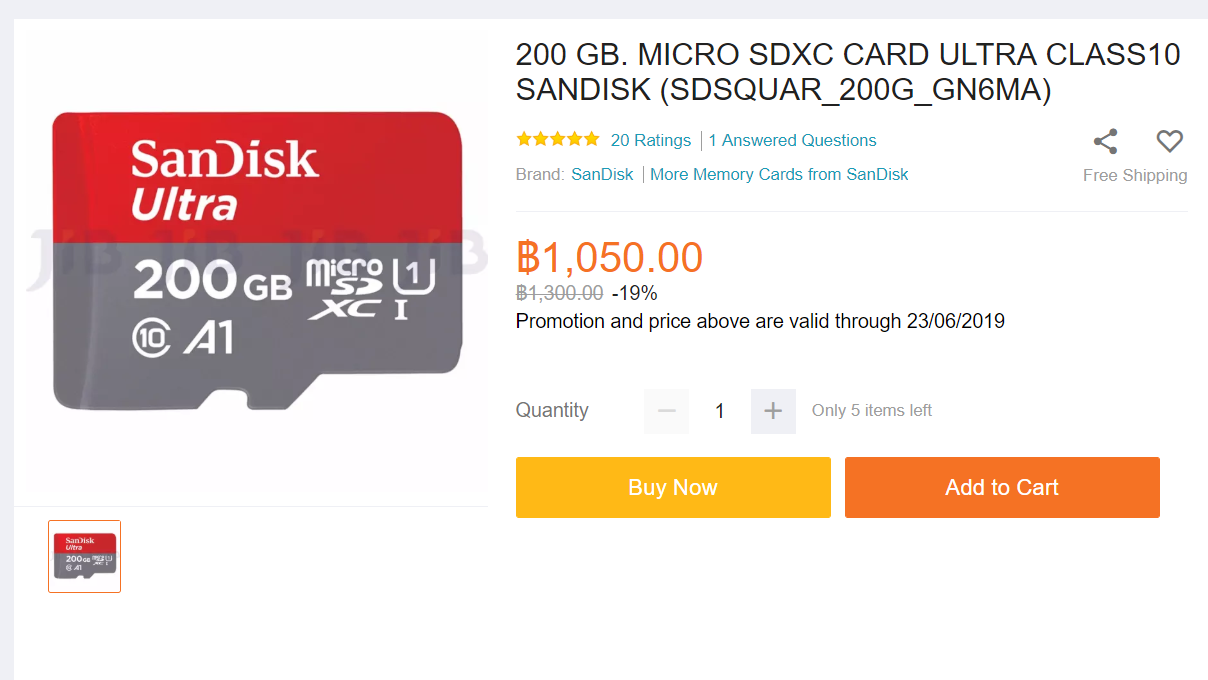Screen dimensions: 1208x680
Task: Click the five-star rating icons
Action: tap(558, 140)
